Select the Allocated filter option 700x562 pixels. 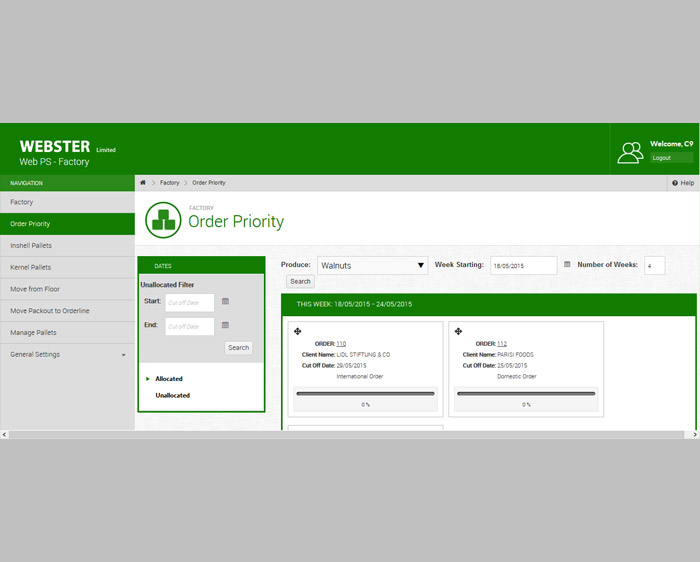(169, 379)
